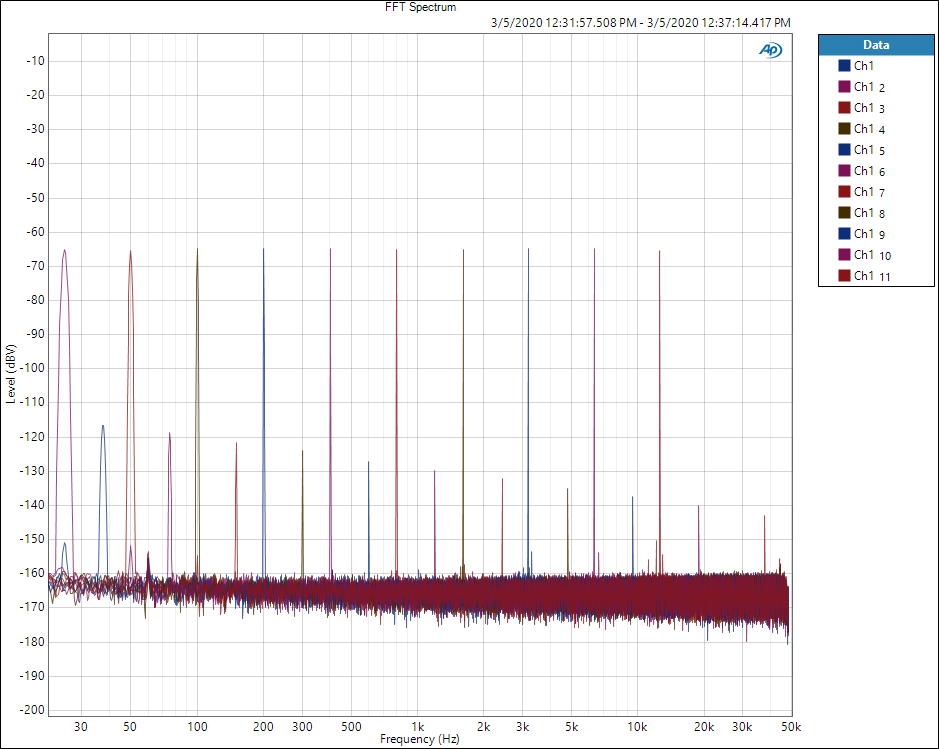Click the -60 label on level axis
The height and width of the screenshot is (749, 939).
[35, 232]
